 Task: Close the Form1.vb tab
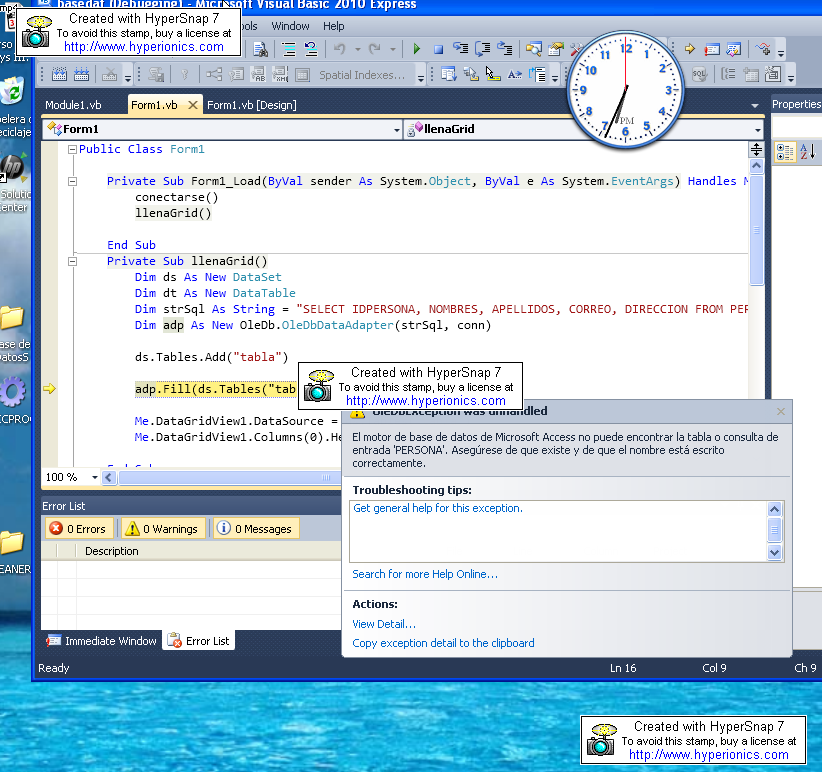[x=193, y=105]
